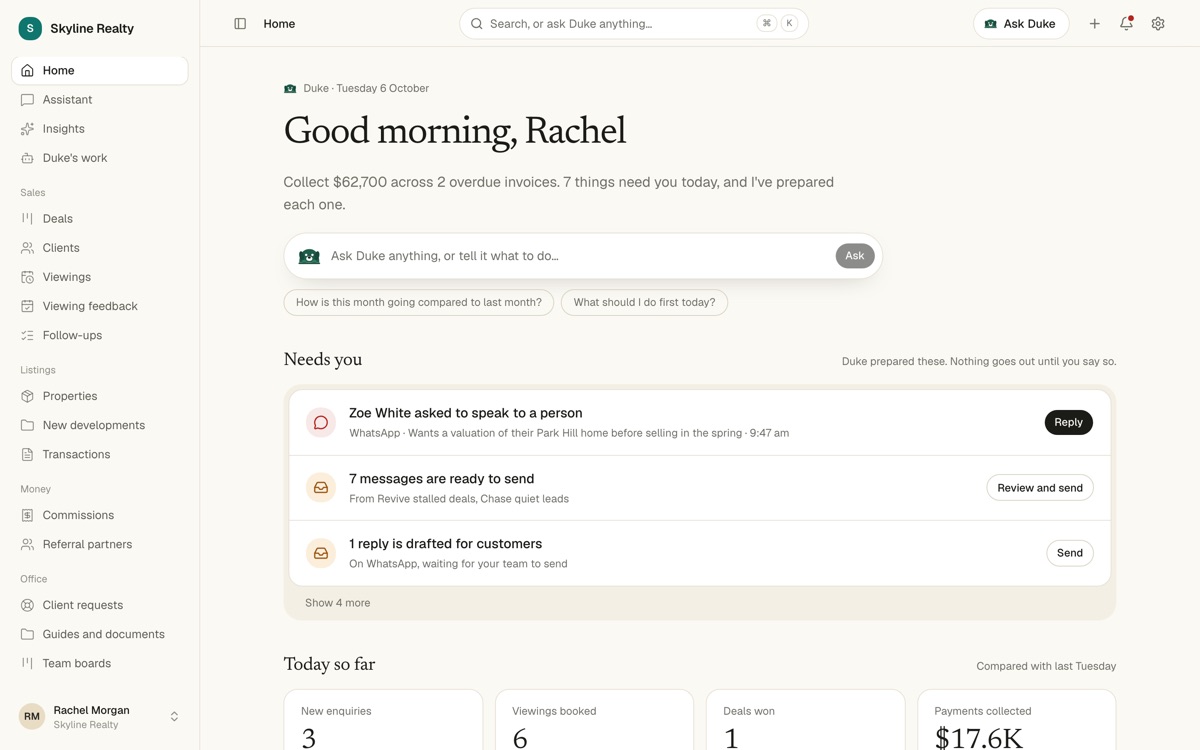The height and width of the screenshot is (750, 1200).
Task: Open Assistant in the sidebar
Action: pyautogui.click(x=99, y=100)
